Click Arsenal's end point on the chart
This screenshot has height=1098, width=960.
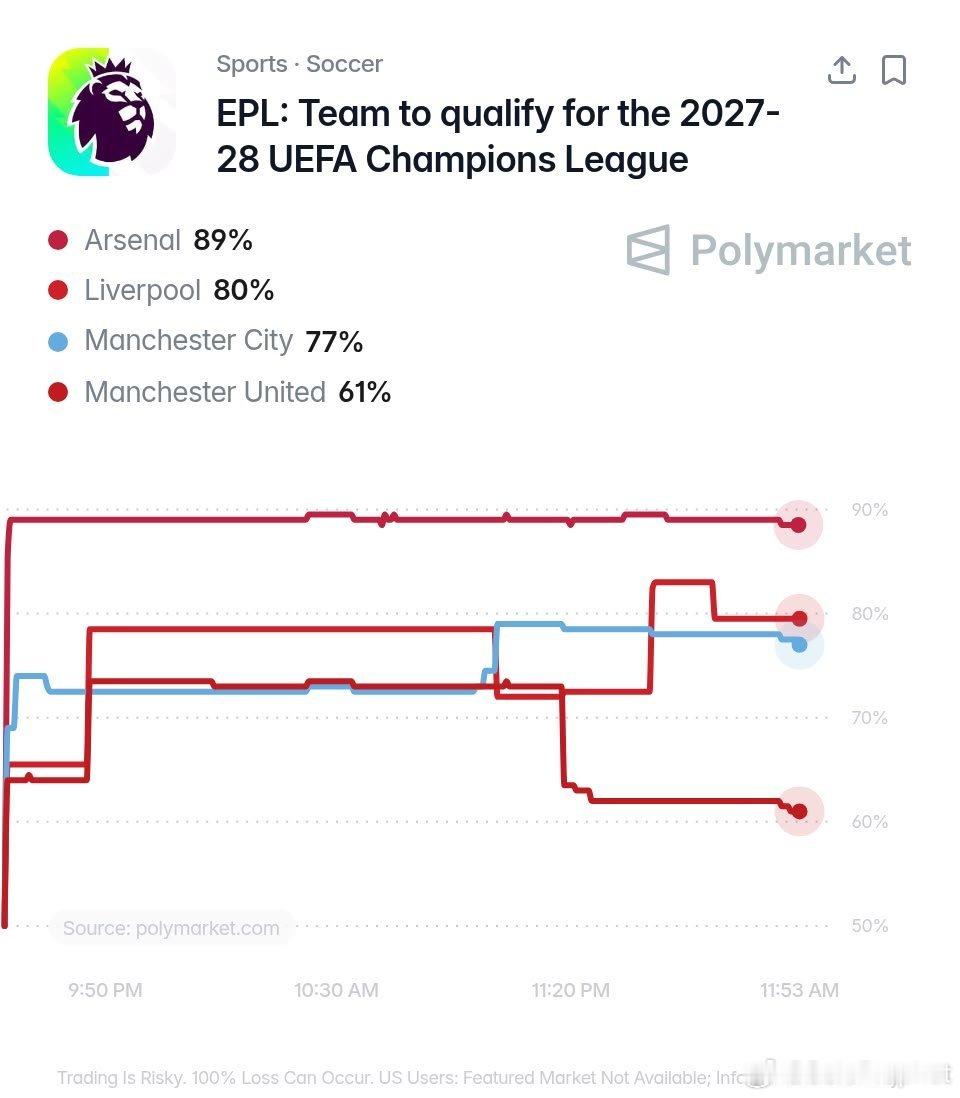pyautogui.click(x=798, y=524)
